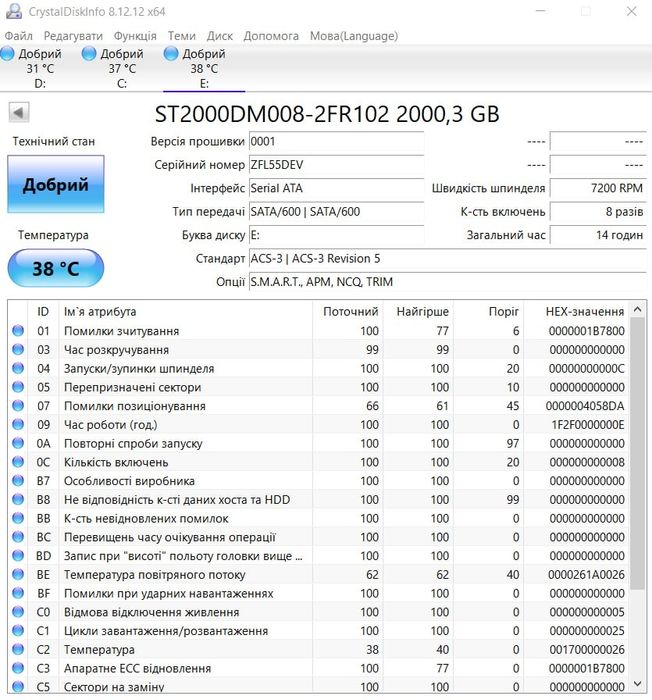The width and height of the screenshot is (652, 700).
Task: Click the status dot for drive D:
Action: [7, 54]
